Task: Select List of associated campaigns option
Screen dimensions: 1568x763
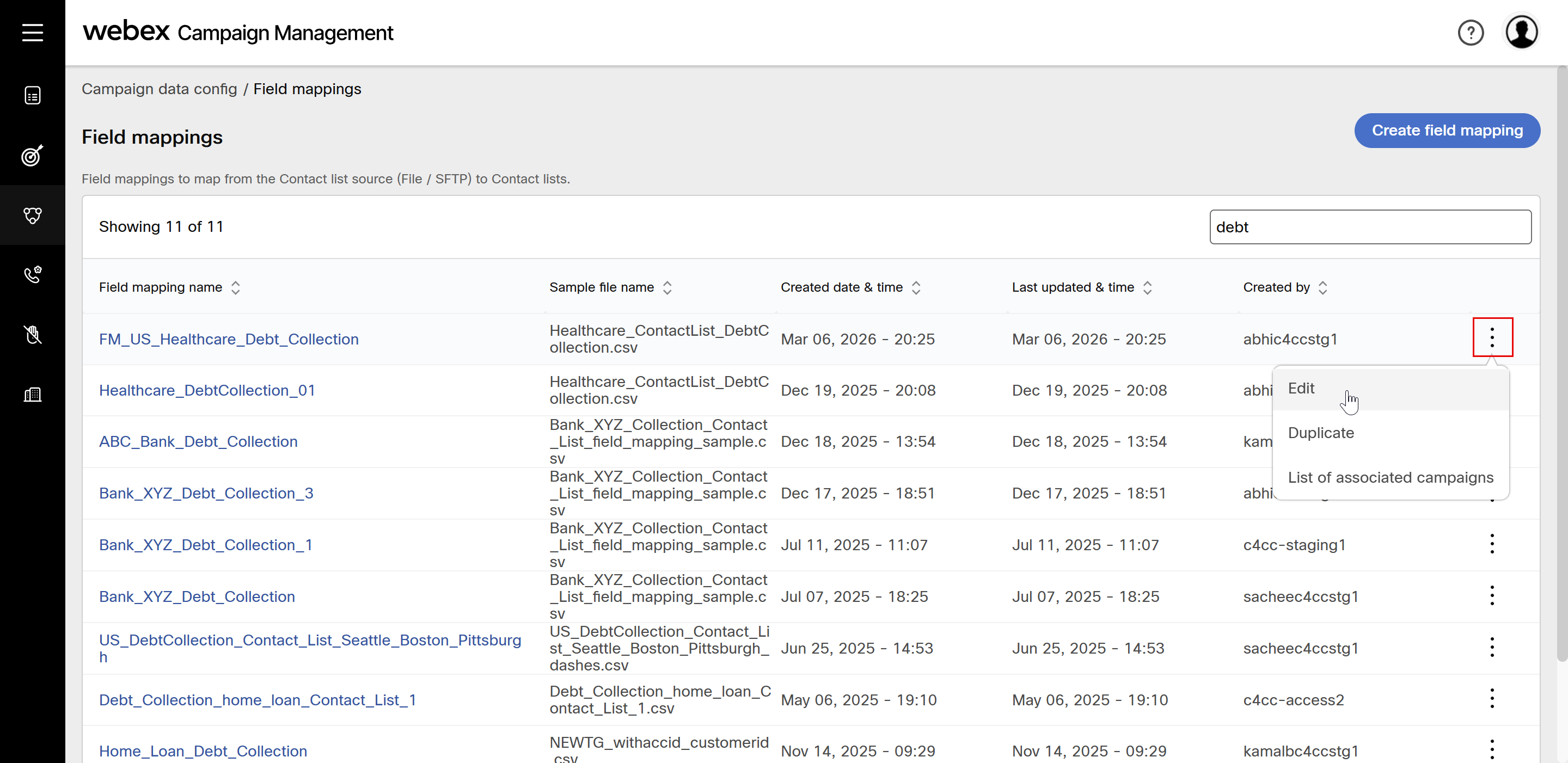Action: pos(1391,478)
